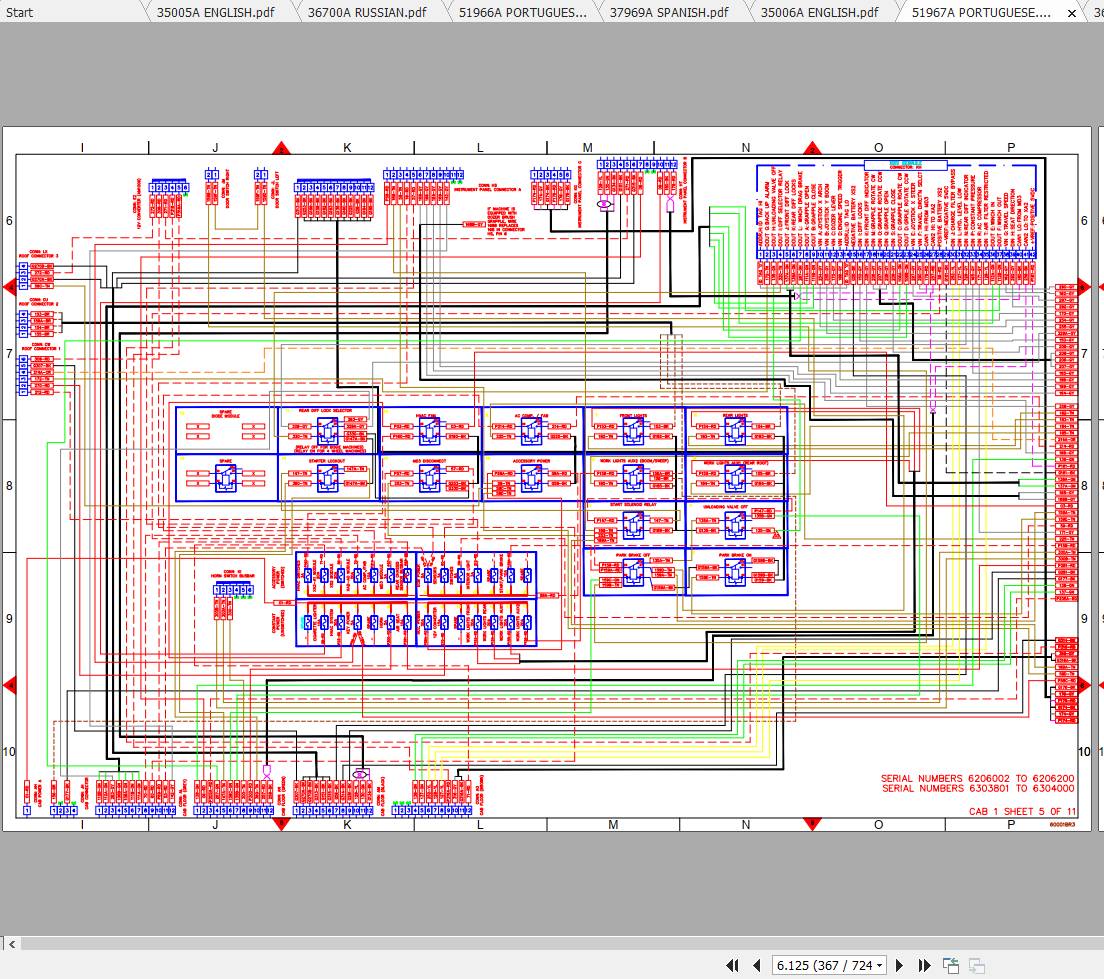Close the 51967A PORTUGUESE tab
The height and width of the screenshot is (979, 1104).
point(1071,12)
